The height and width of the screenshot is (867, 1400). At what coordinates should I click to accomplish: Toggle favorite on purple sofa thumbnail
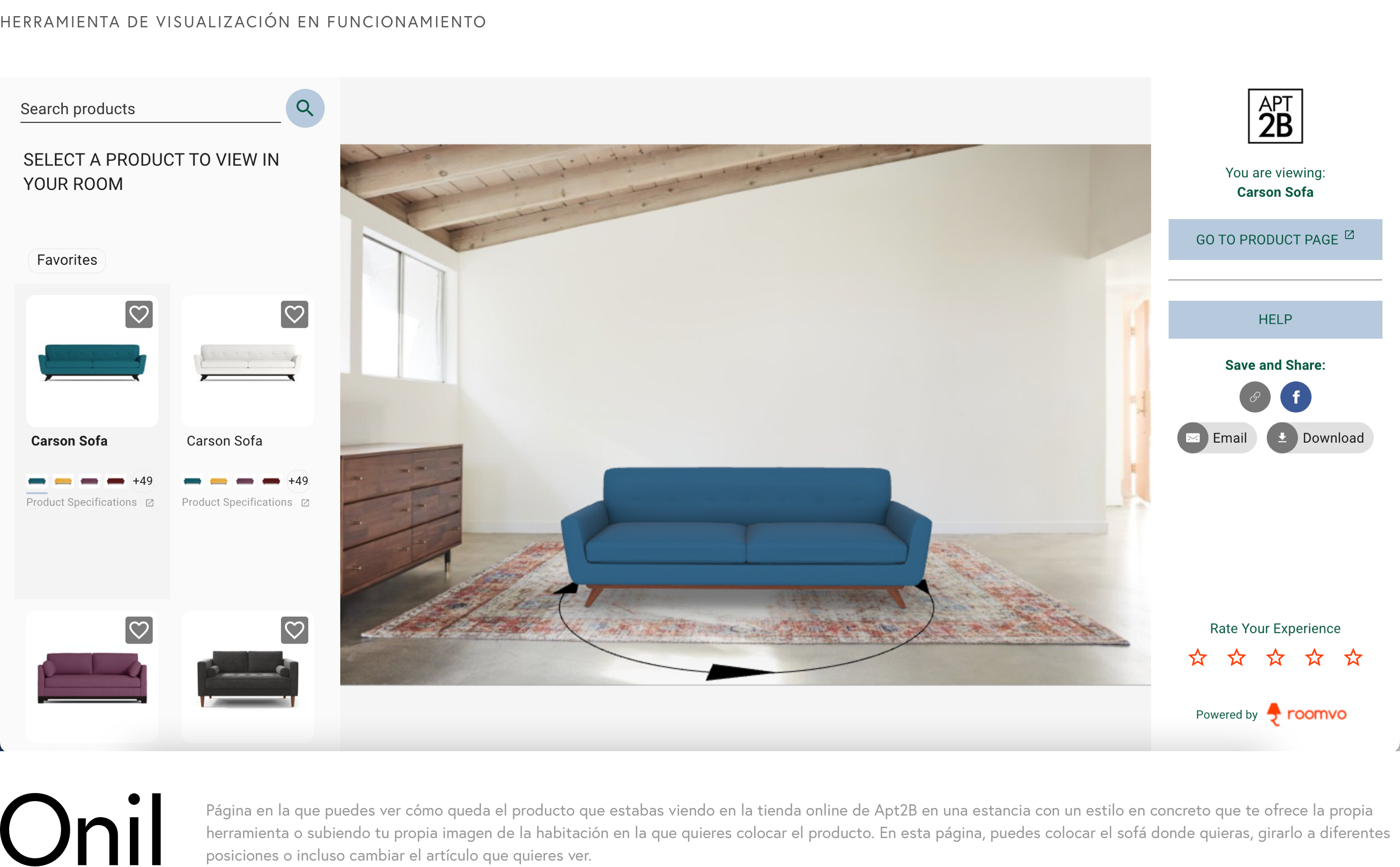pos(140,631)
